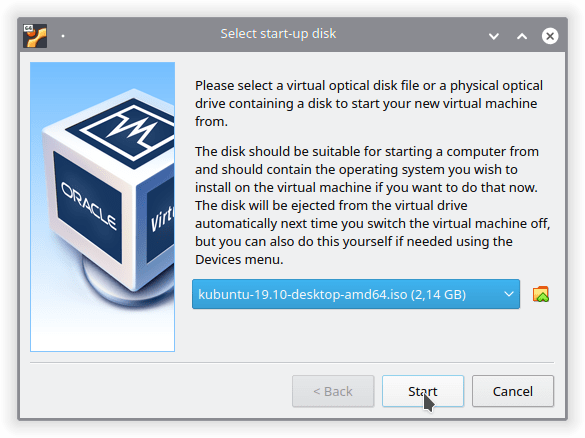Open the VirtualBox window menu icon

click(35, 36)
